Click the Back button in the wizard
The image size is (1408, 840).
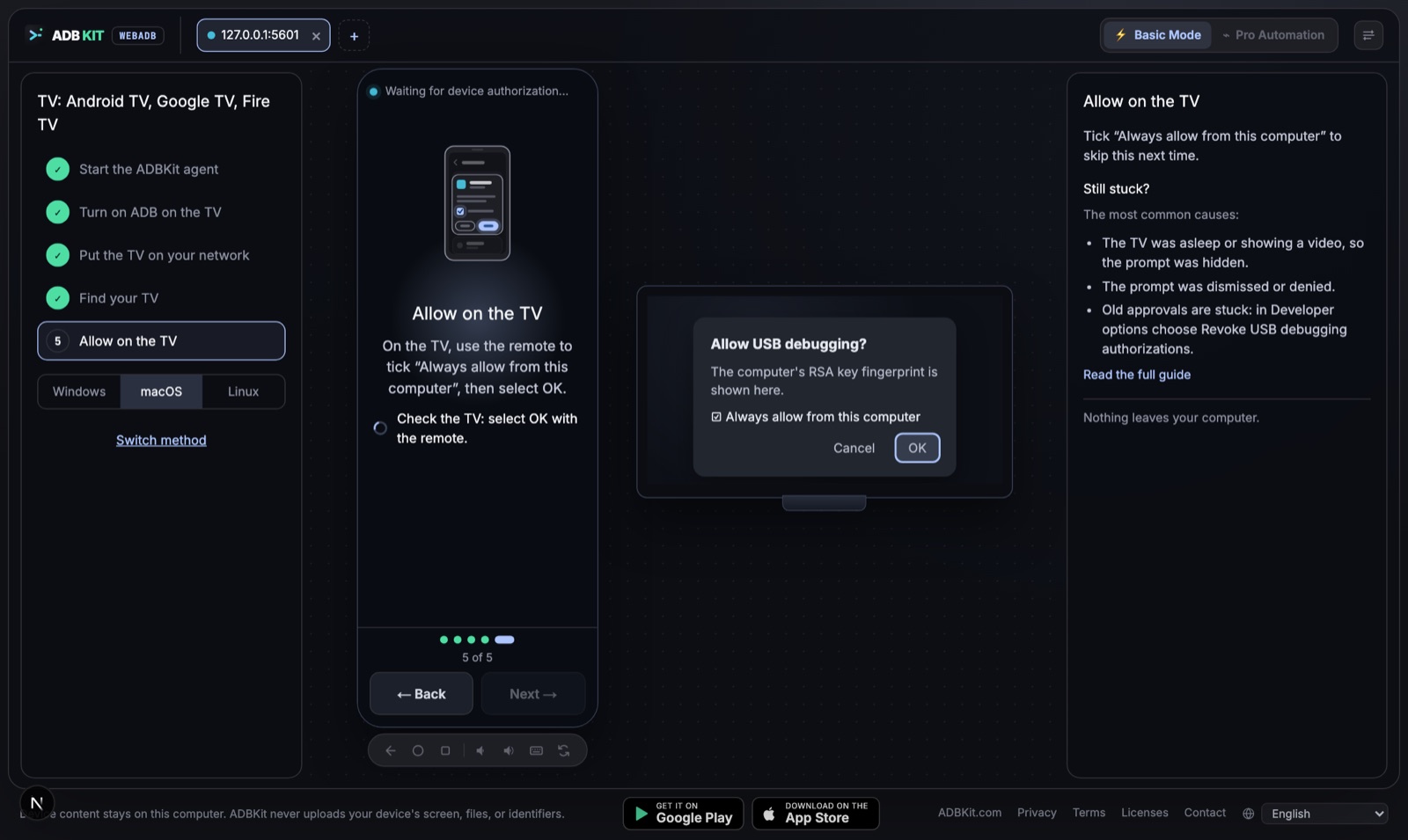422,694
